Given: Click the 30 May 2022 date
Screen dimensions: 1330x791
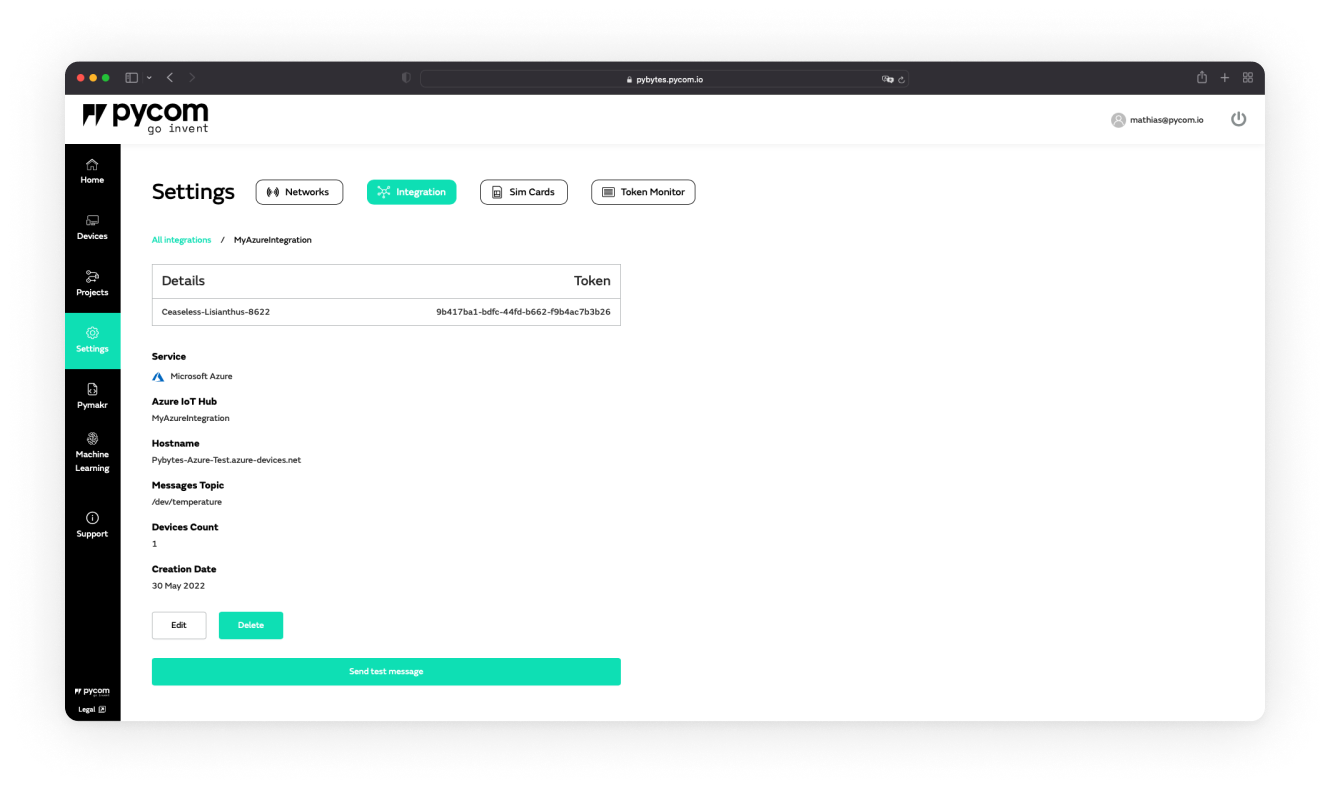Looking at the screenshot, I should point(178,586).
